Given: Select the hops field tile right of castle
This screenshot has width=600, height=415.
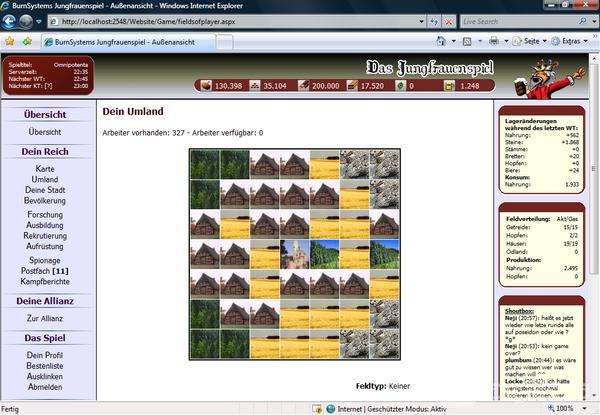Looking at the screenshot, I should 324,254.
